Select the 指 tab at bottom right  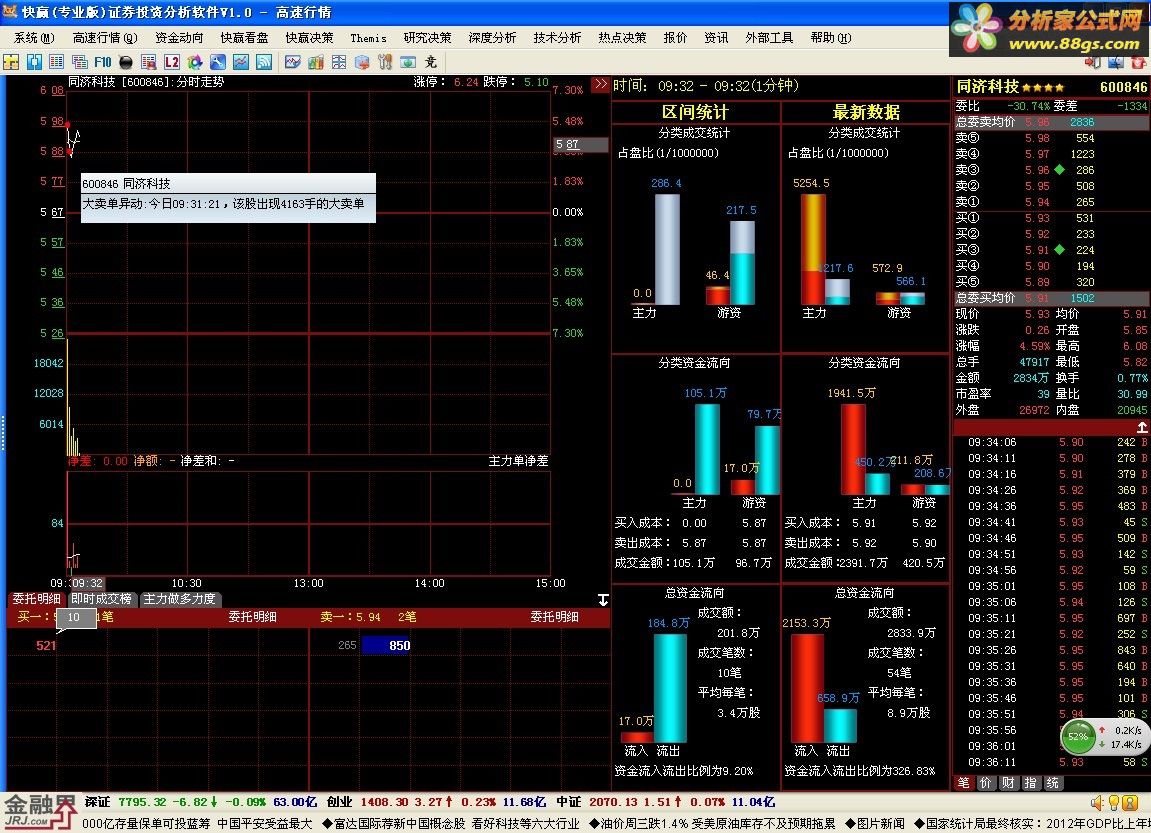point(1030,782)
